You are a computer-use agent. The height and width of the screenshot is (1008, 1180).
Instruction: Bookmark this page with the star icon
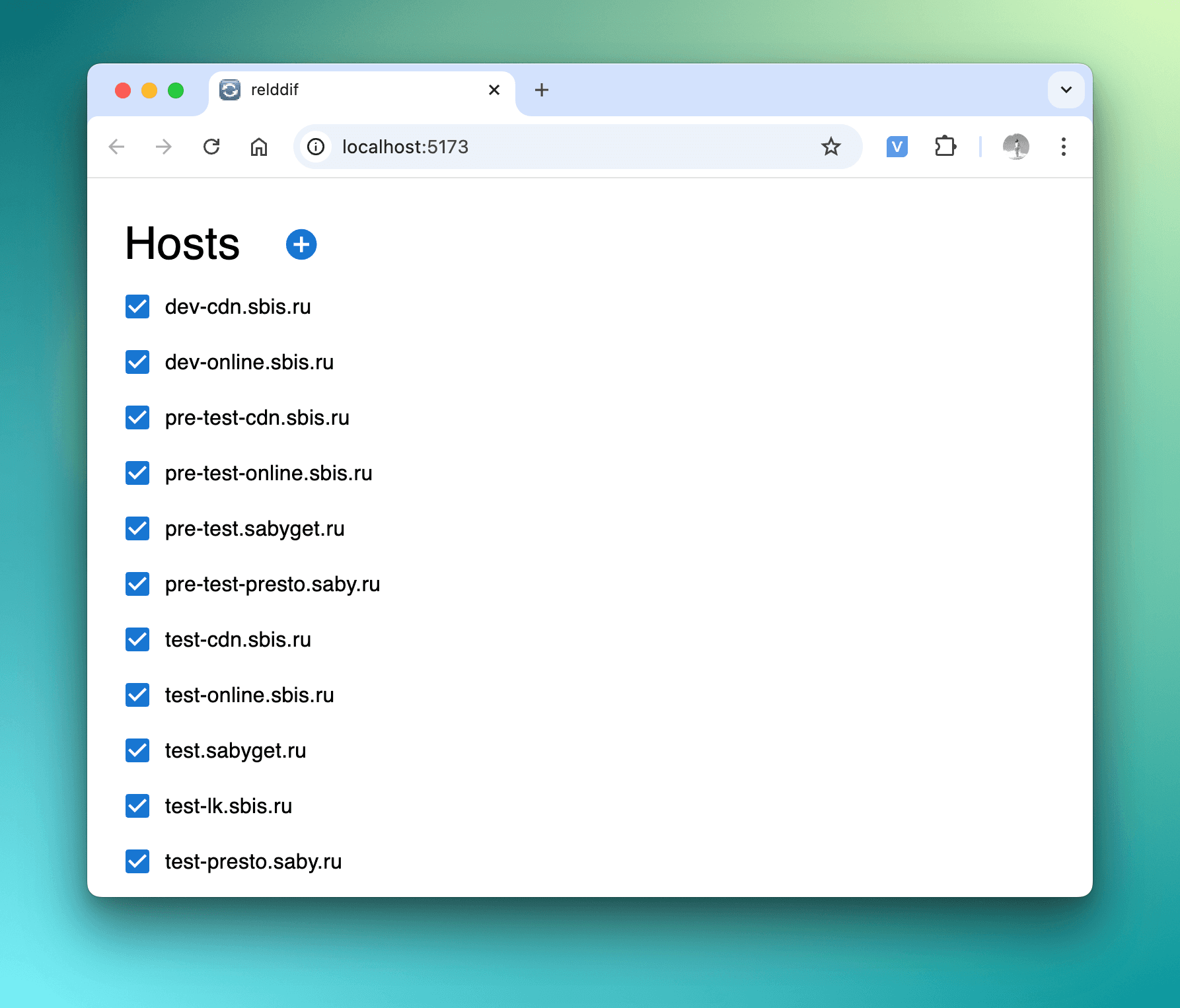(831, 147)
